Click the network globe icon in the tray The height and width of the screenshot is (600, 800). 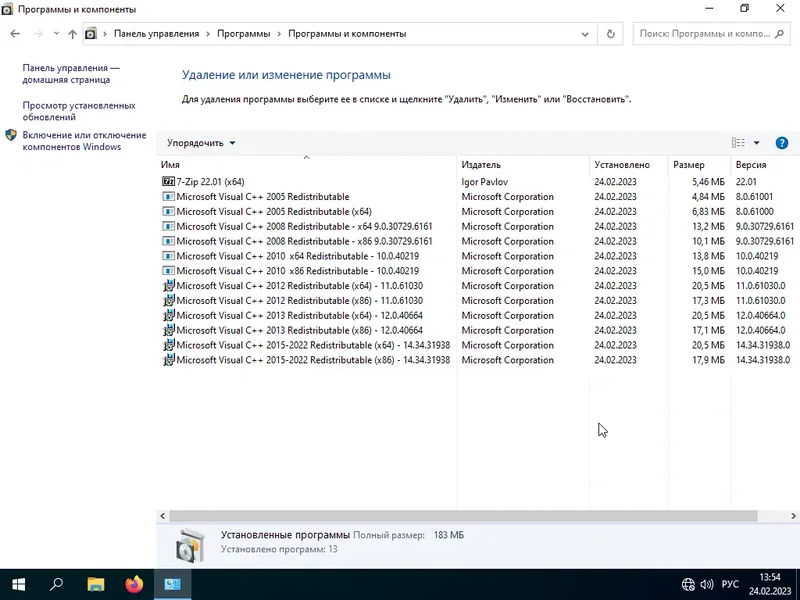[x=686, y=584]
